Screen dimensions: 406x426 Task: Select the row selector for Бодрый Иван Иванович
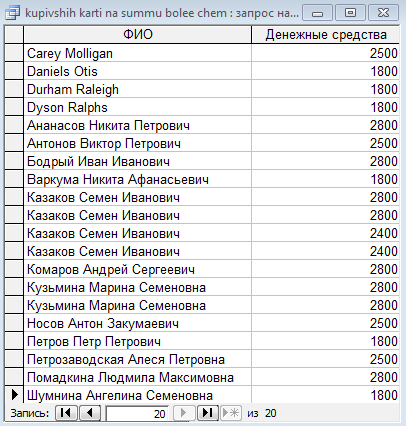click(x=14, y=161)
